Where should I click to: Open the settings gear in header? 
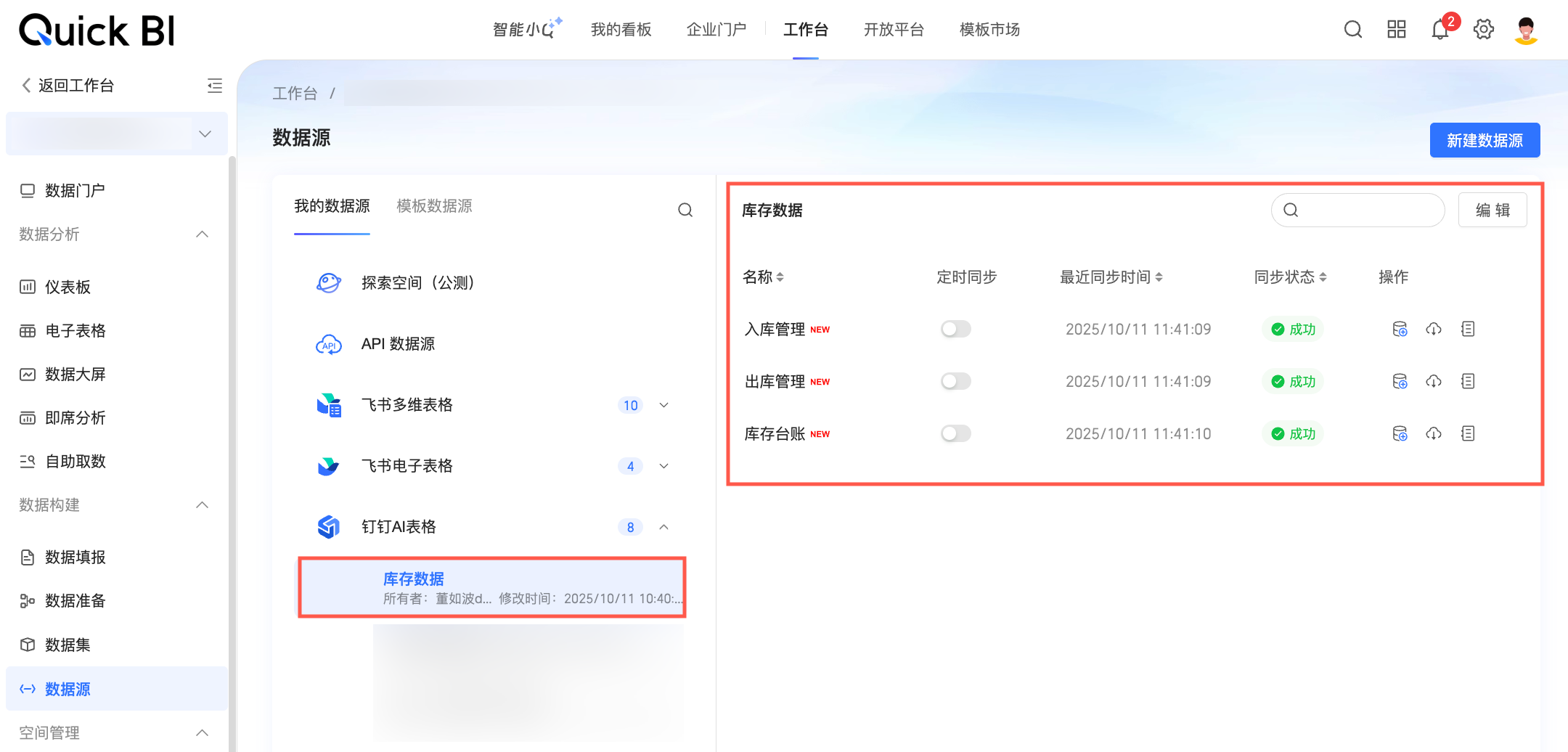(1484, 29)
